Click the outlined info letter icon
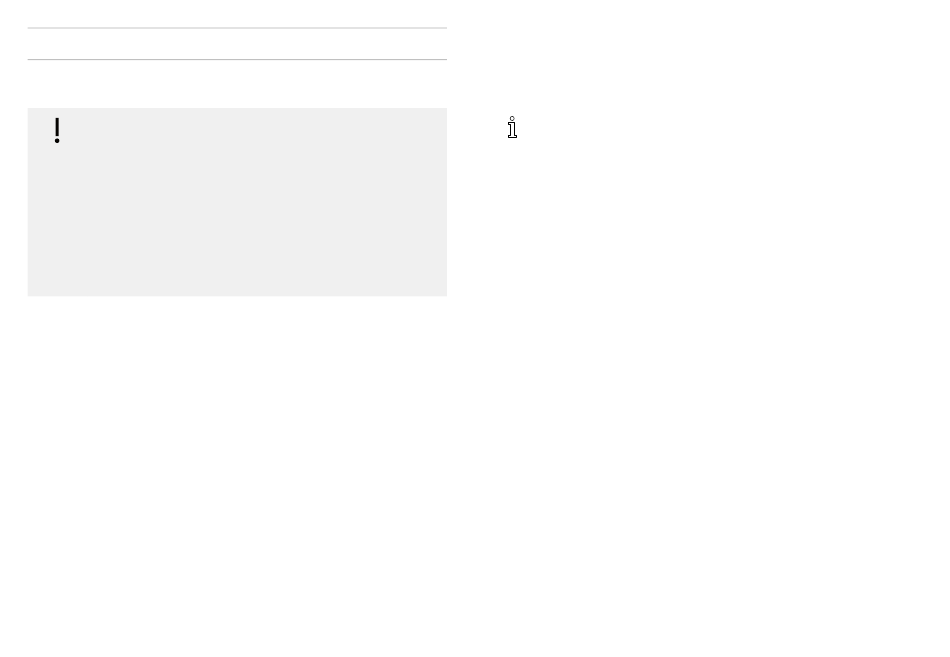Screen dimensions: 950x657 pyautogui.click(x=513, y=127)
